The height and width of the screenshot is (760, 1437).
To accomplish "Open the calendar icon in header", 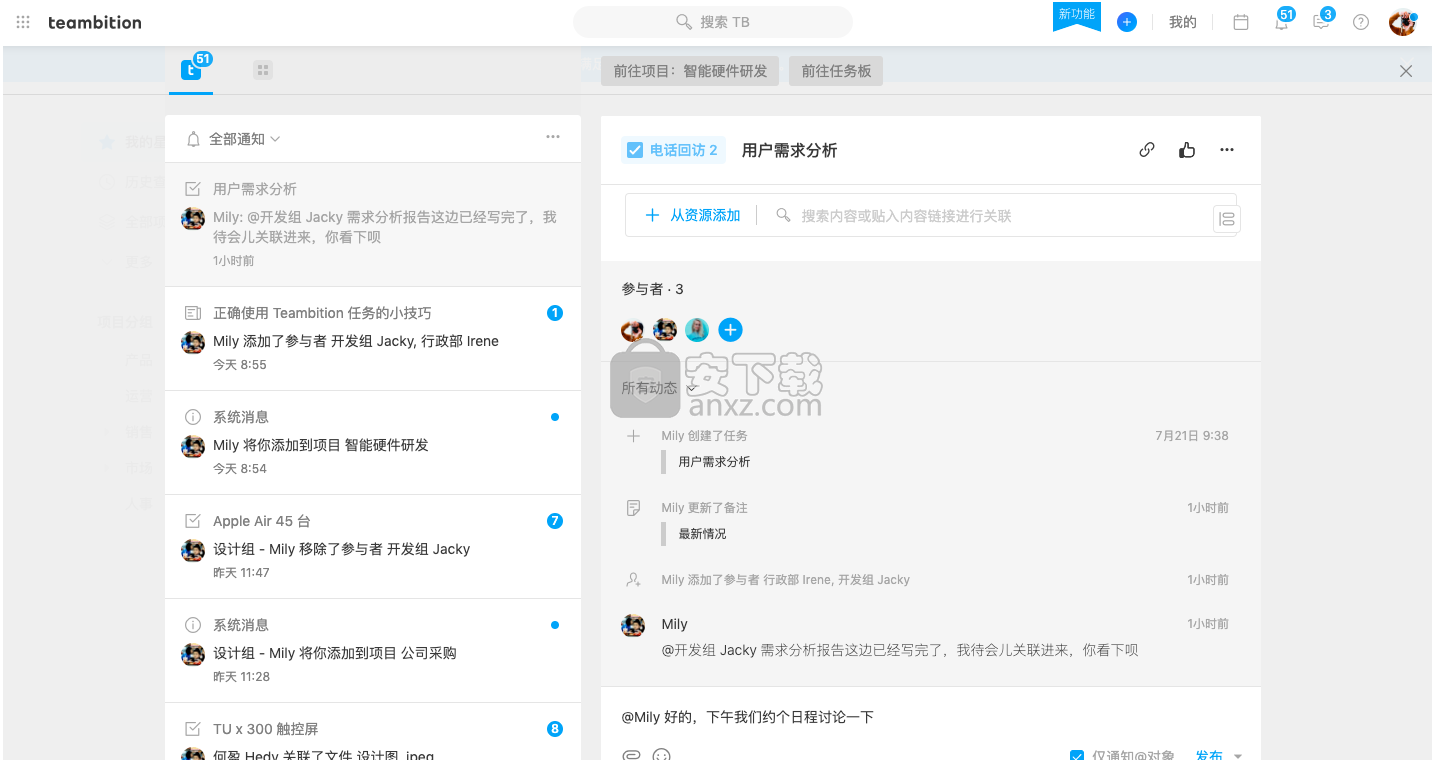I will tap(1241, 22).
